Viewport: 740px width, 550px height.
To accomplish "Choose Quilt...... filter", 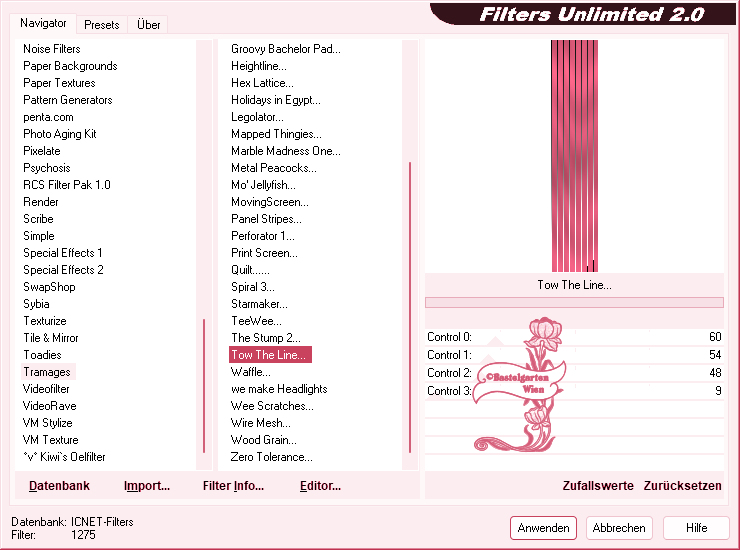I will click(x=250, y=270).
